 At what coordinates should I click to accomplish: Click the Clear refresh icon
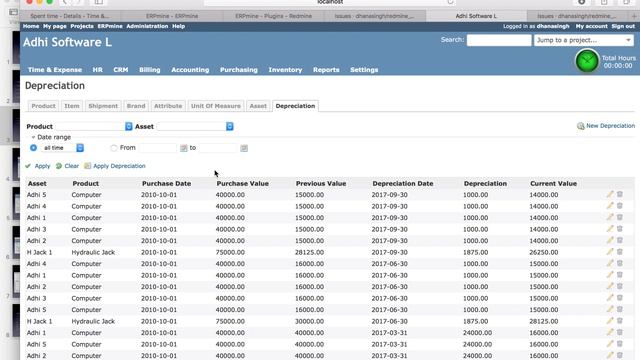tap(59, 166)
